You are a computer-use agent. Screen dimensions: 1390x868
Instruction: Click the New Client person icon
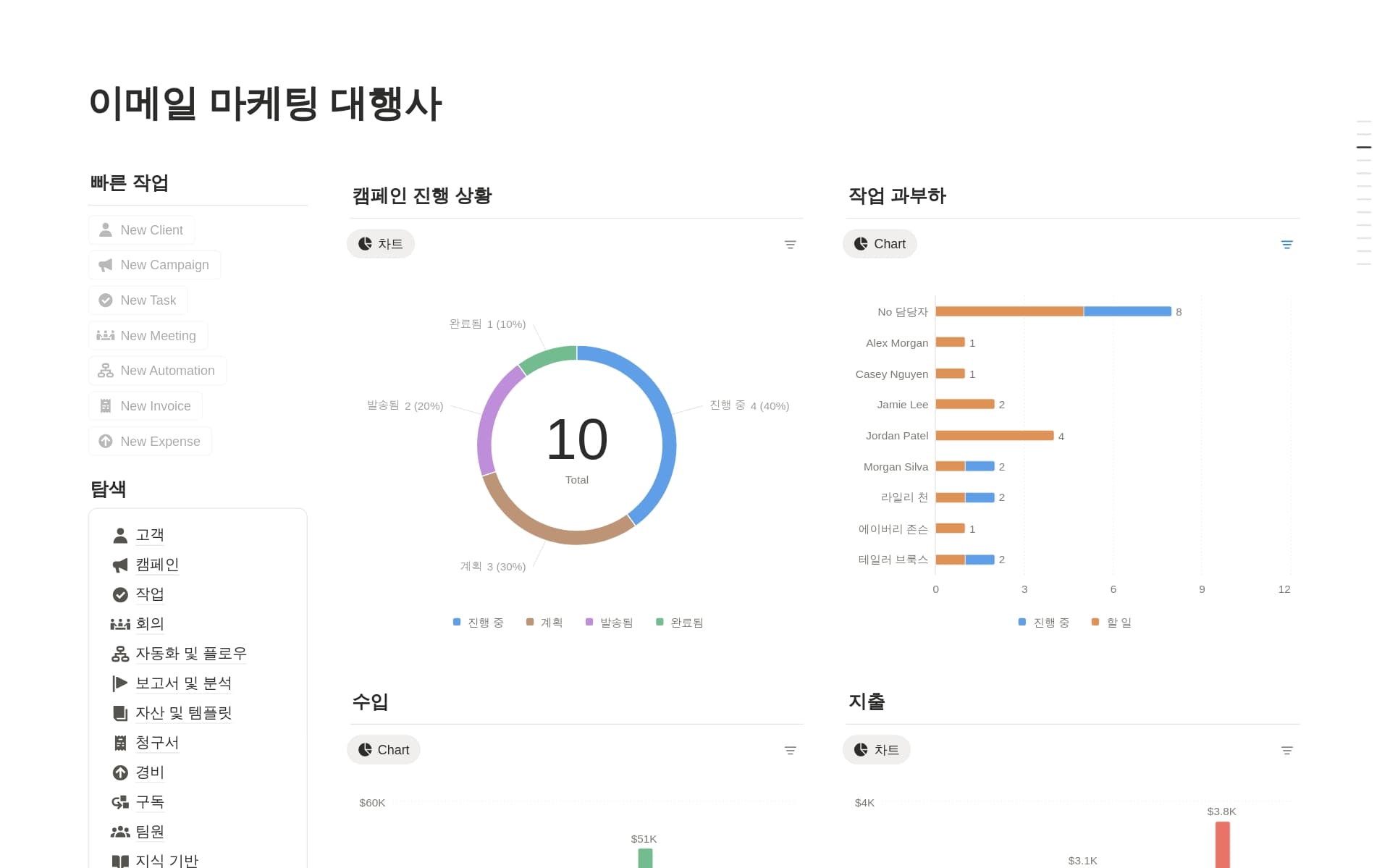(x=106, y=230)
